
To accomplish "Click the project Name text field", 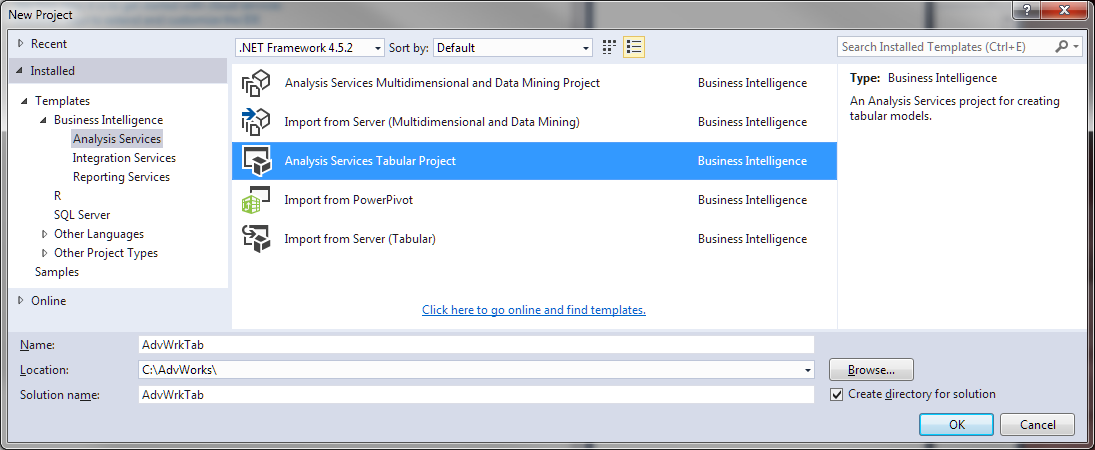I will pyautogui.click(x=476, y=344).
